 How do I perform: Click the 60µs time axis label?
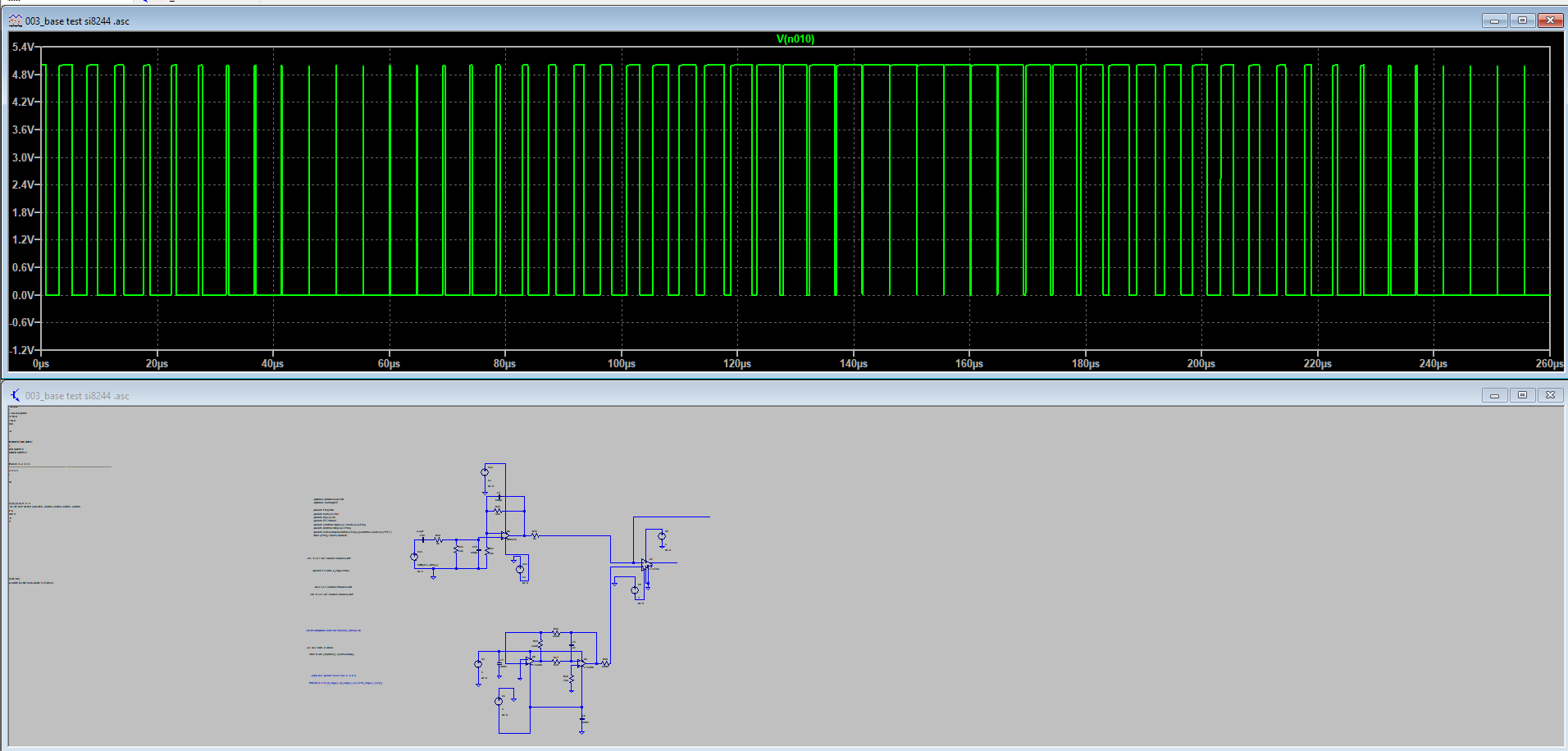point(389,363)
